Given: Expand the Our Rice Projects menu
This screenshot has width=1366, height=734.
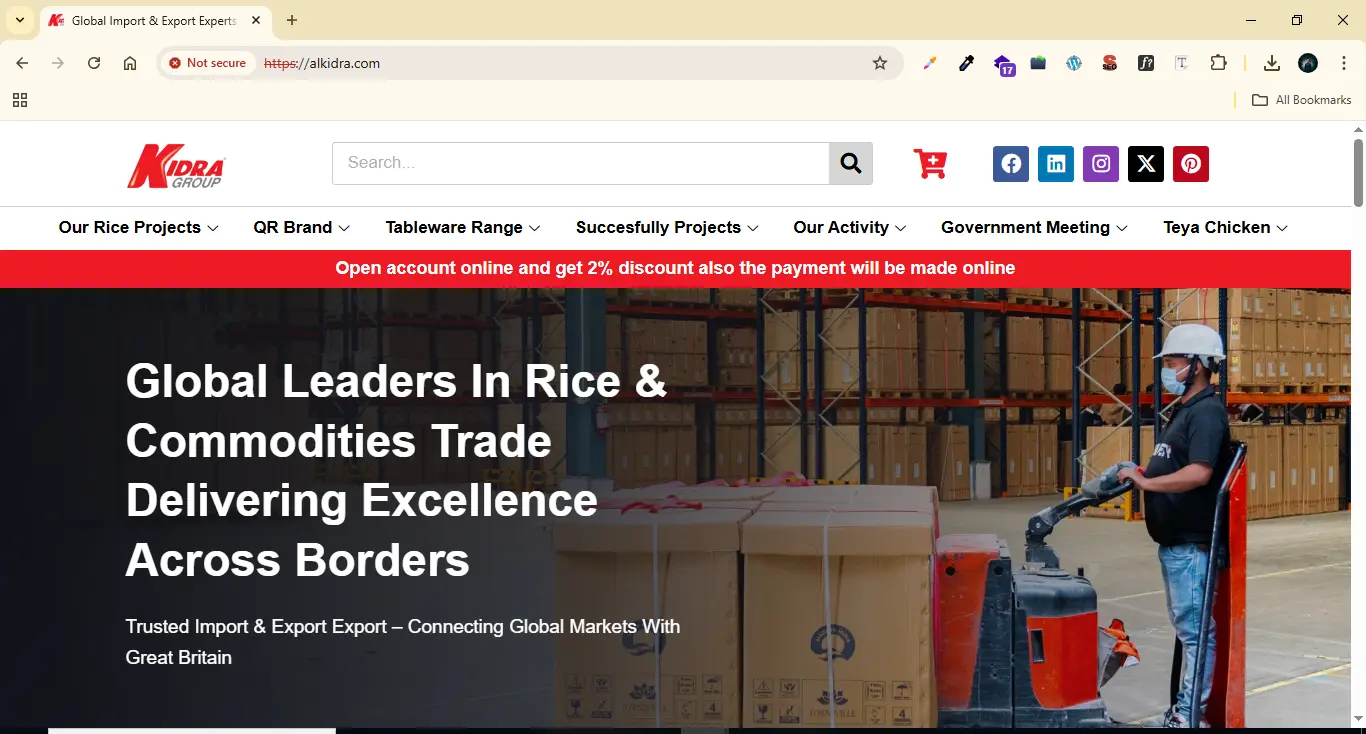Looking at the screenshot, I should (138, 228).
